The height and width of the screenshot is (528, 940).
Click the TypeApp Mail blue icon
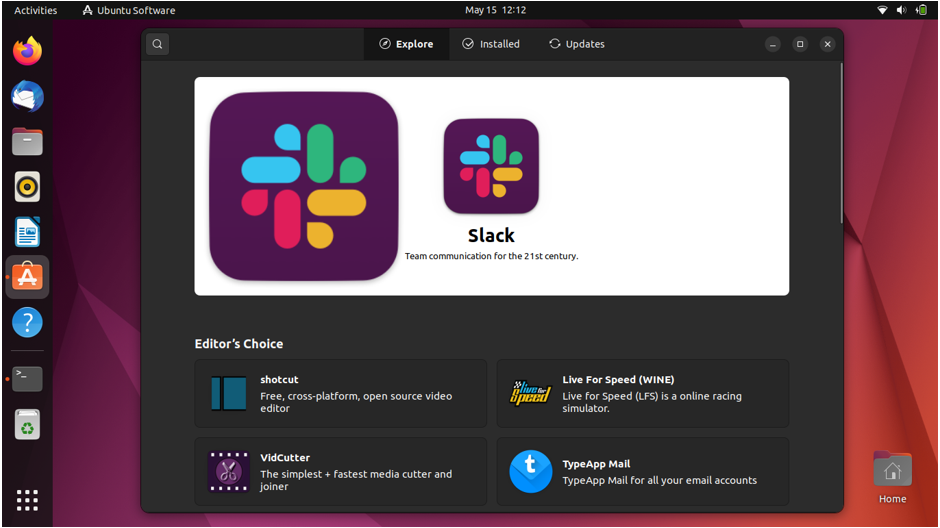531,472
